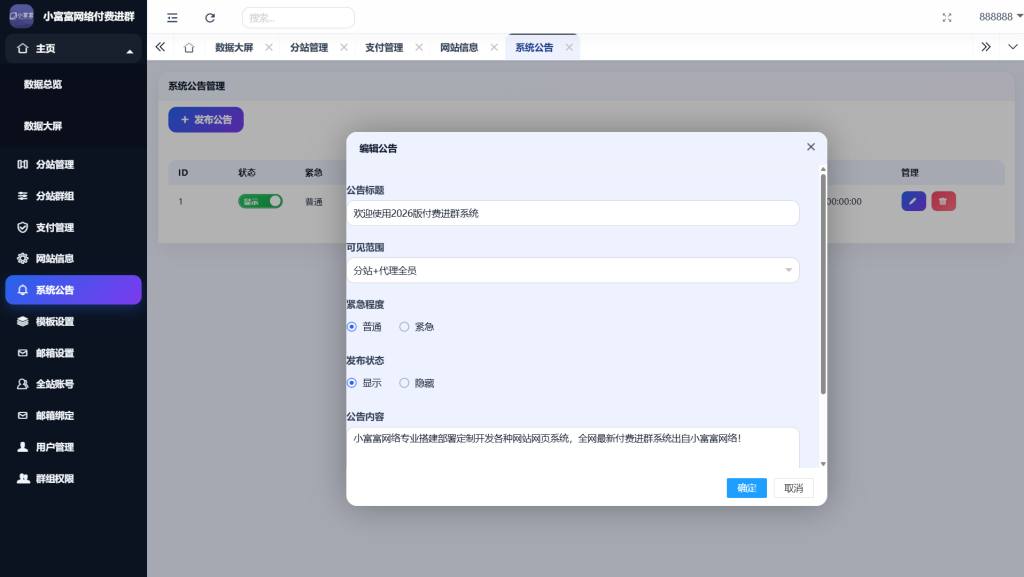Click the site logo in sidebar
Viewport: 1024px width, 577px height.
click(x=22, y=16)
